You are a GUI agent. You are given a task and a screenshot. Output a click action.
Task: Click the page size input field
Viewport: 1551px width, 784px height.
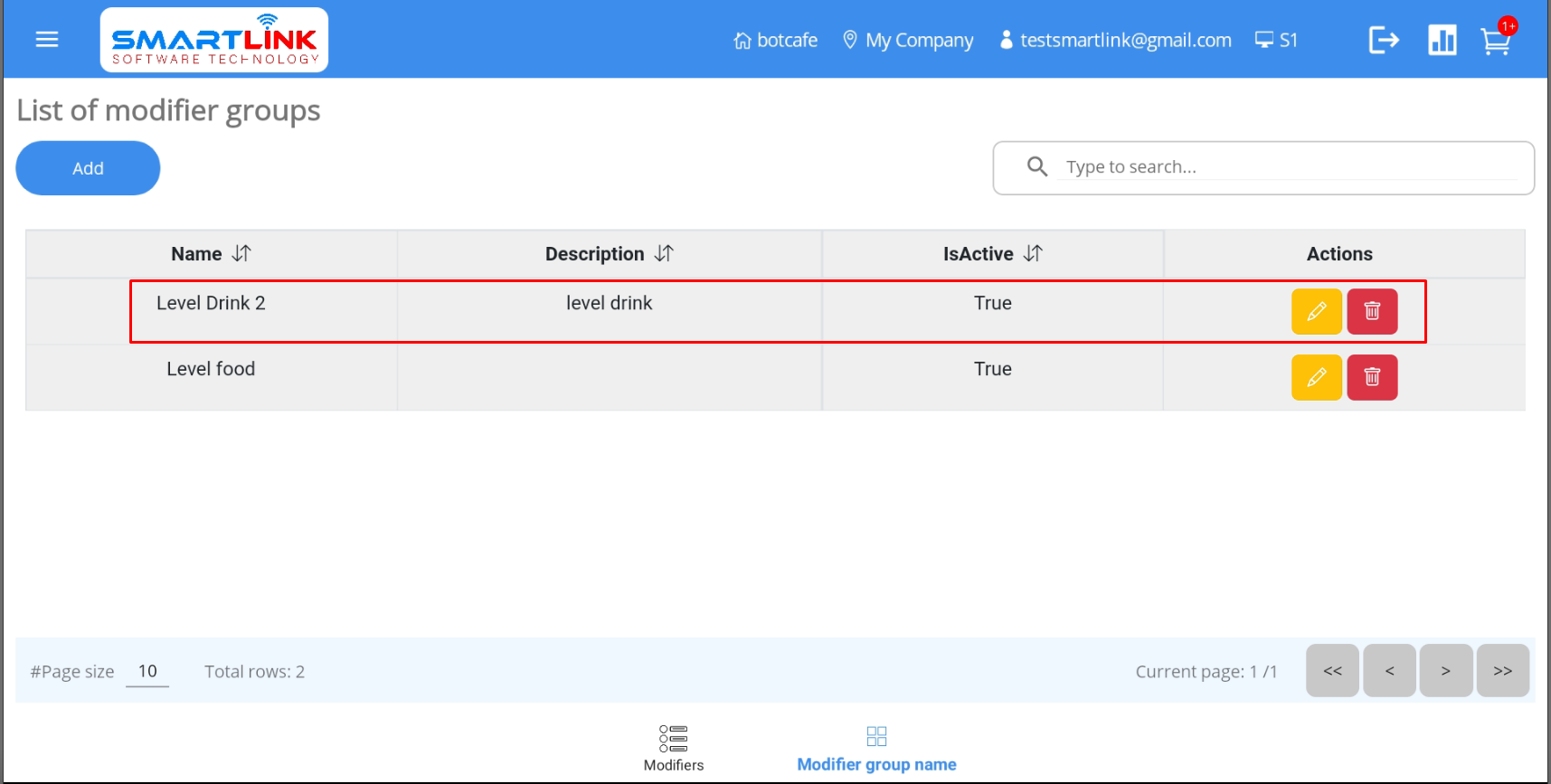pyautogui.click(x=147, y=671)
